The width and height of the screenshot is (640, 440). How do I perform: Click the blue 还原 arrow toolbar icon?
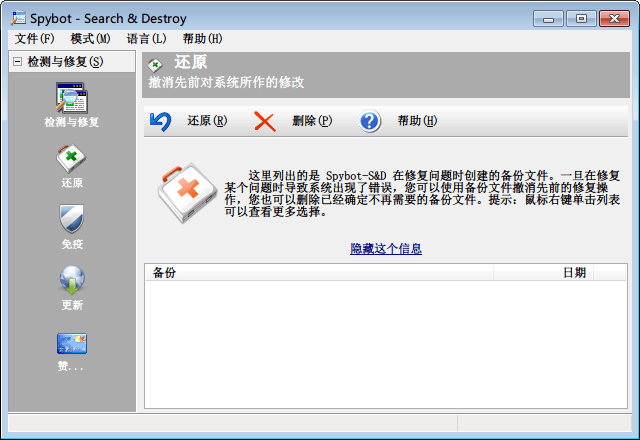coord(160,122)
